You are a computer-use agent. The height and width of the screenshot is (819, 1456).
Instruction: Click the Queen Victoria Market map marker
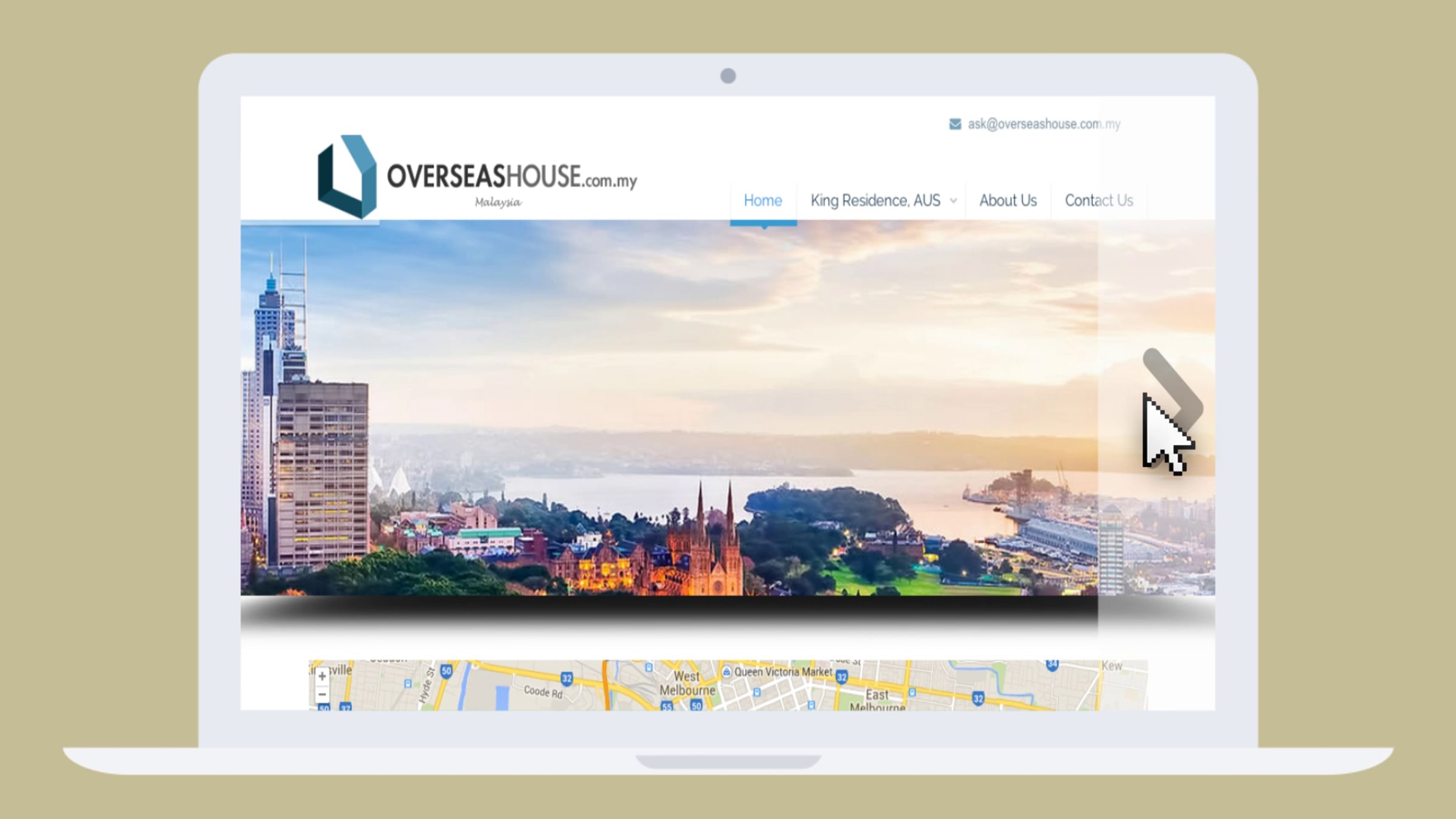coord(727,672)
